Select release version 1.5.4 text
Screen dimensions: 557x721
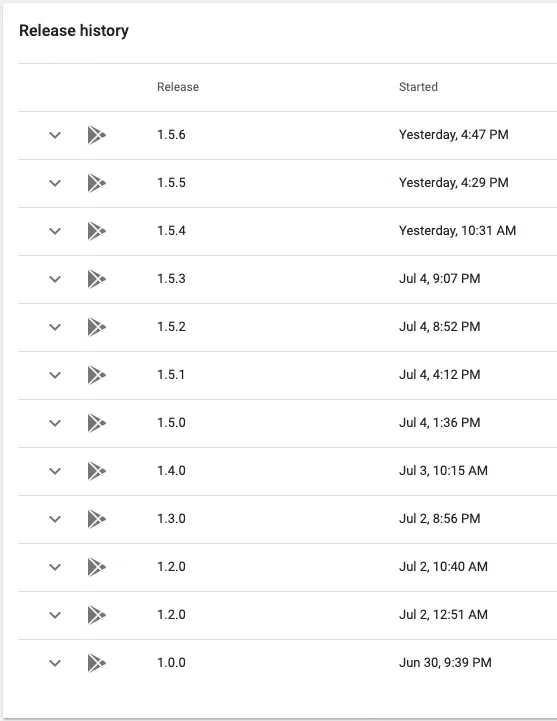(x=171, y=230)
